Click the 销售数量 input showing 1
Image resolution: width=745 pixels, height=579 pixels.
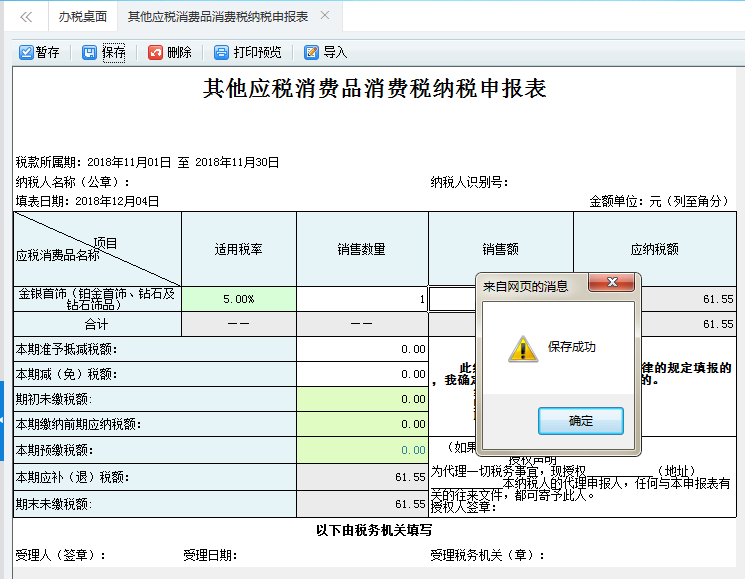coord(362,299)
